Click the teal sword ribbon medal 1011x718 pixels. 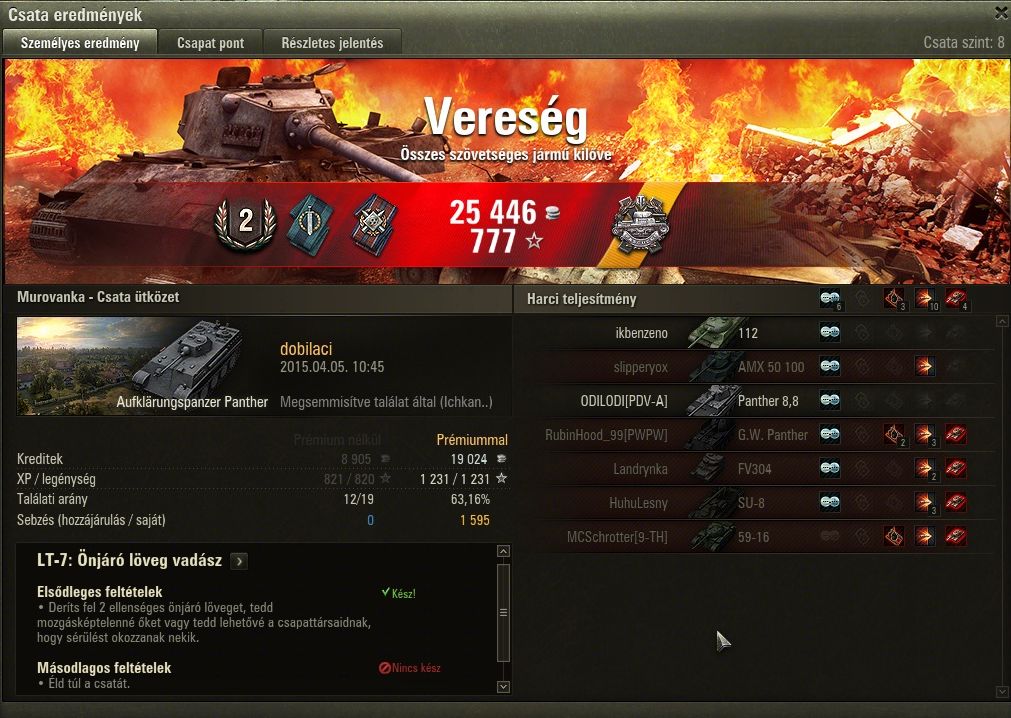point(311,223)
